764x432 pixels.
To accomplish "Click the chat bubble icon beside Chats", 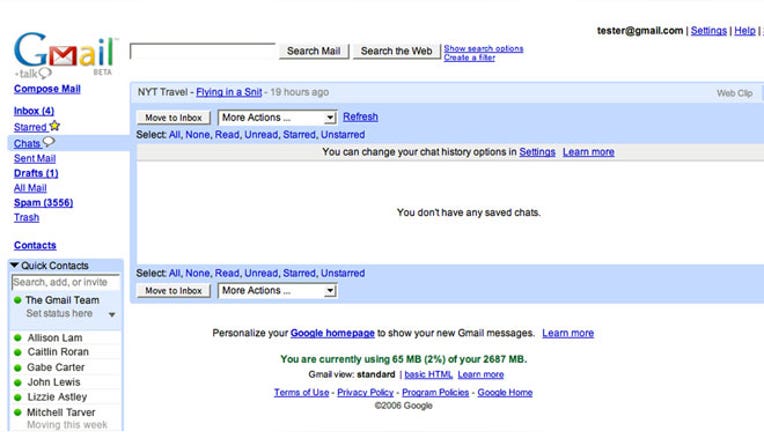I will pos(48,142).
